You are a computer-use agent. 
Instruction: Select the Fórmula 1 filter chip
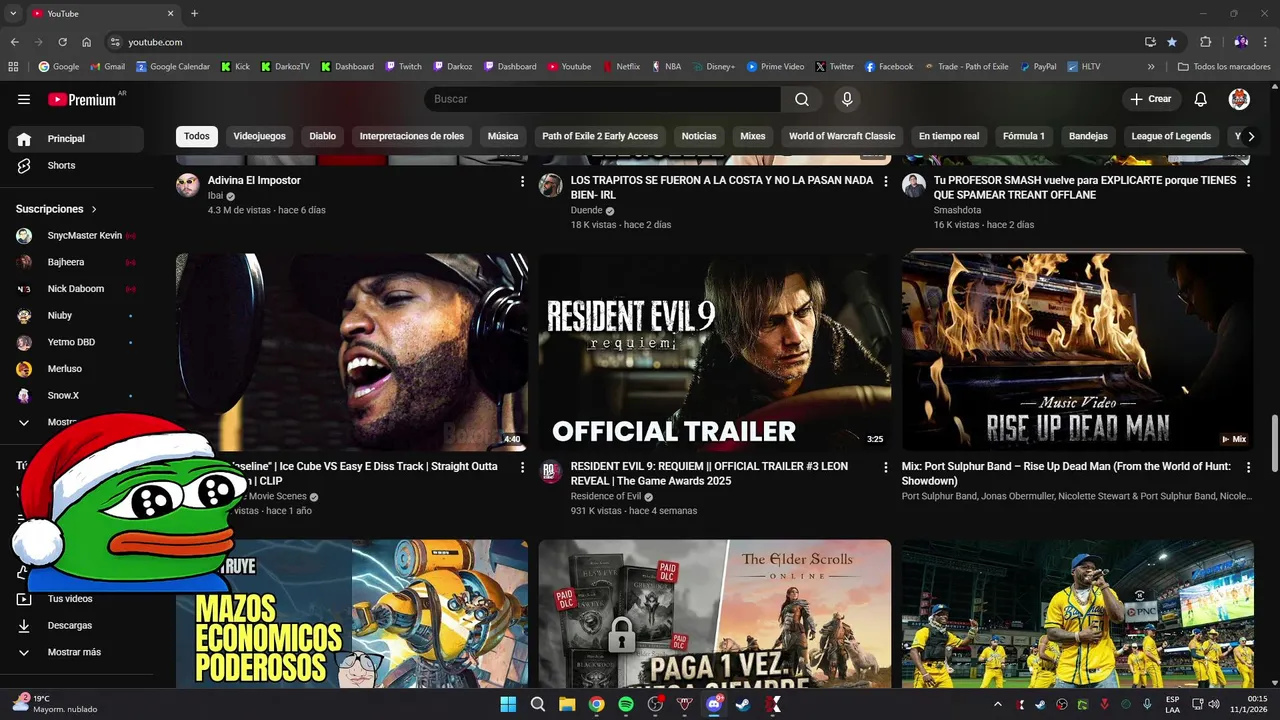pyautogui.click(x=1023, y=136)
